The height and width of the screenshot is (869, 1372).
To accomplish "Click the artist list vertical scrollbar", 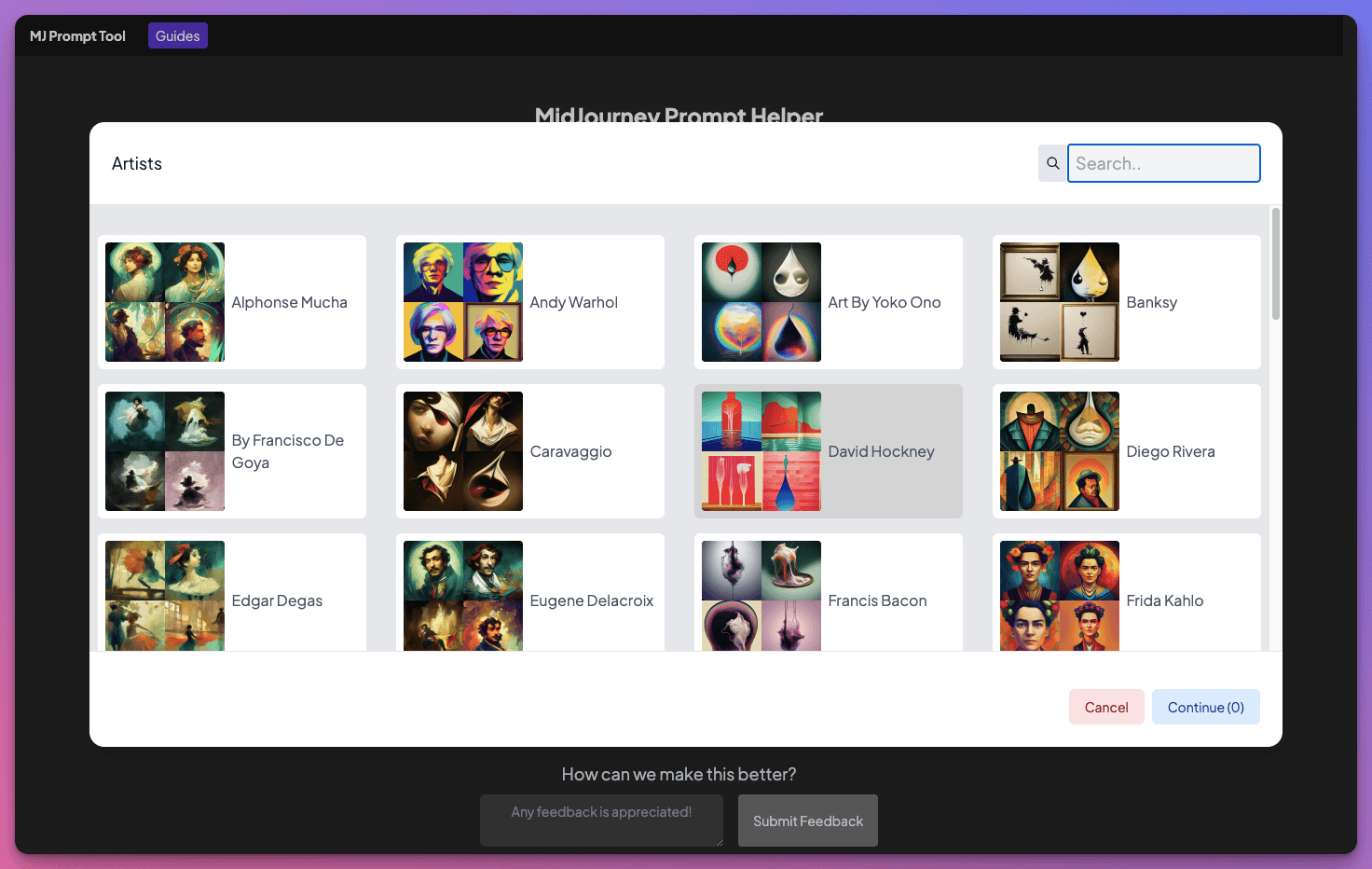I will click(x=1275, y=264).
